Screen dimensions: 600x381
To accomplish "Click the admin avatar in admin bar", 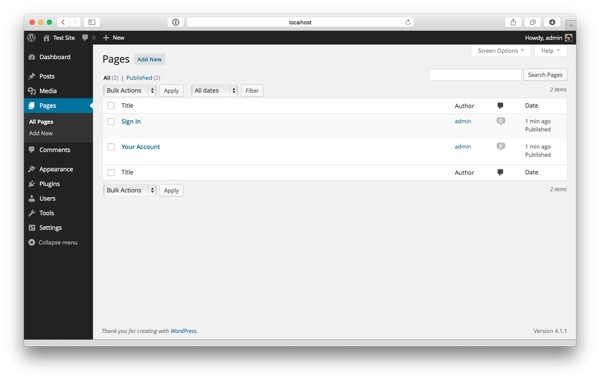I will pos(569,37).
